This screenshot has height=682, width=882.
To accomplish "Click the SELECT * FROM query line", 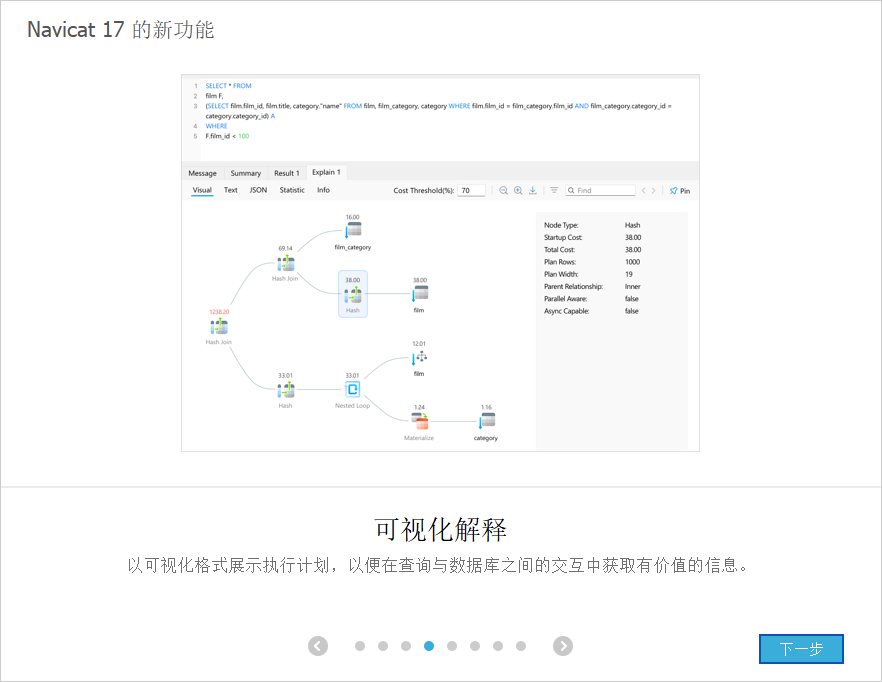I will point(228,86).
